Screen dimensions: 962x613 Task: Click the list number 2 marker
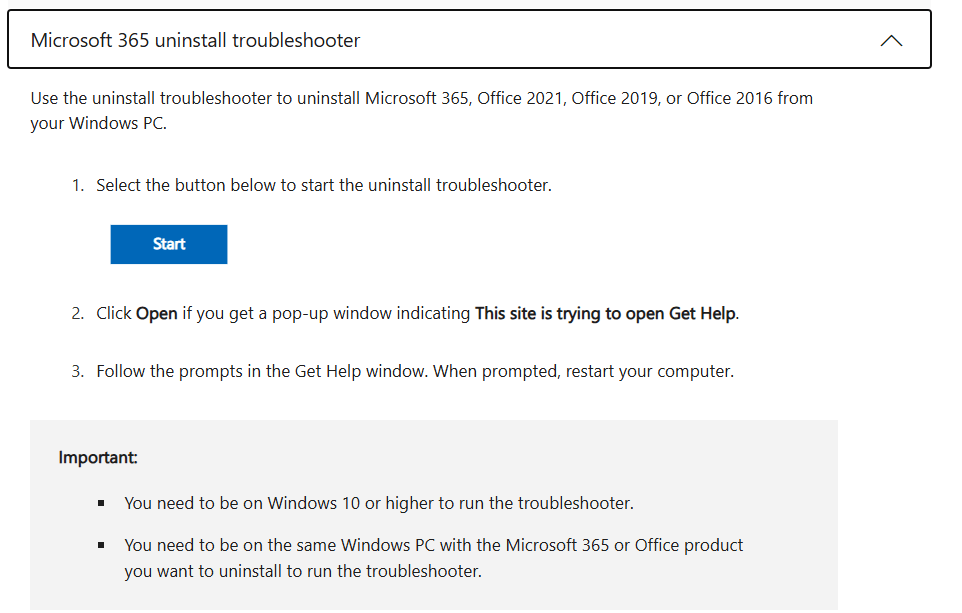click(x=77, y=314)
